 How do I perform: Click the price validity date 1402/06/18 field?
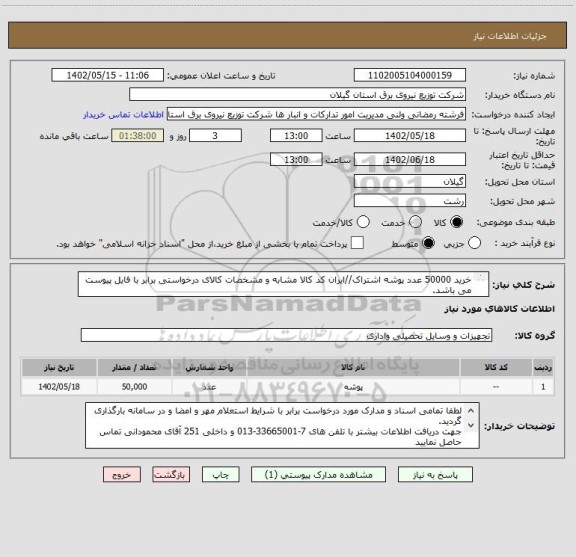coord(410,159)
